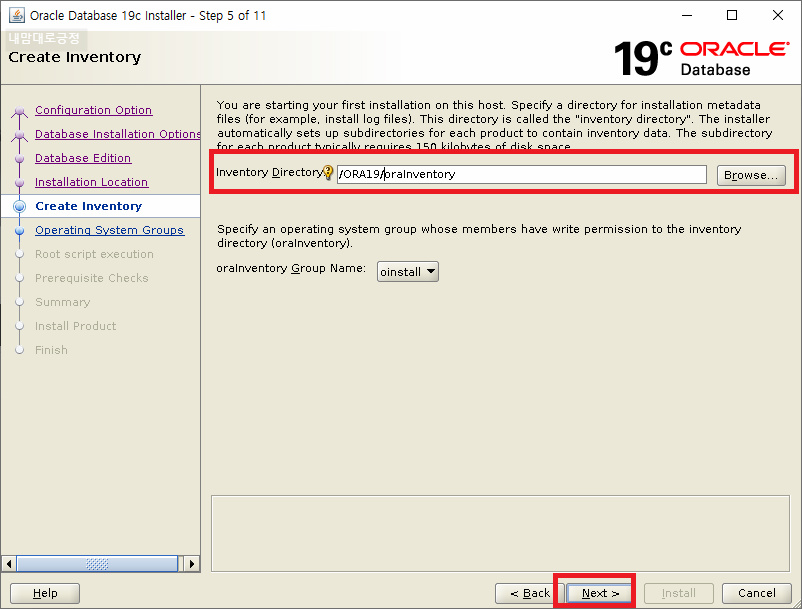The width and height of the screenshot is (802, 609).
Task: Click the Install Product step text
Action: [x=75, y=326]
